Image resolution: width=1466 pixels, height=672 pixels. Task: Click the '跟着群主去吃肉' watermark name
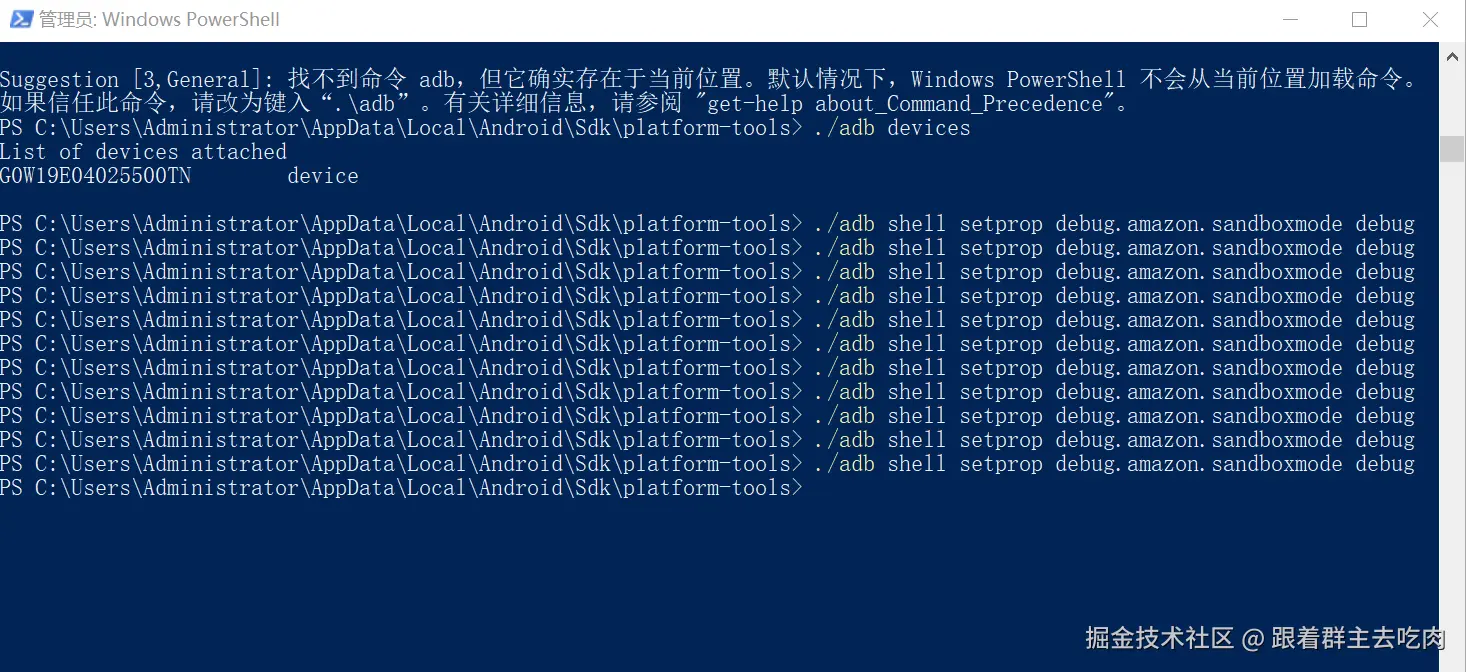(1358, 638)
